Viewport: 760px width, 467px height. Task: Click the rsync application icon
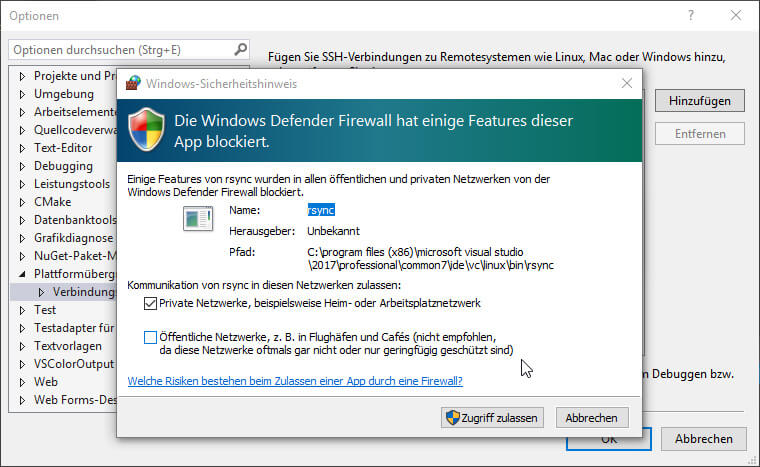pos(197,219)
